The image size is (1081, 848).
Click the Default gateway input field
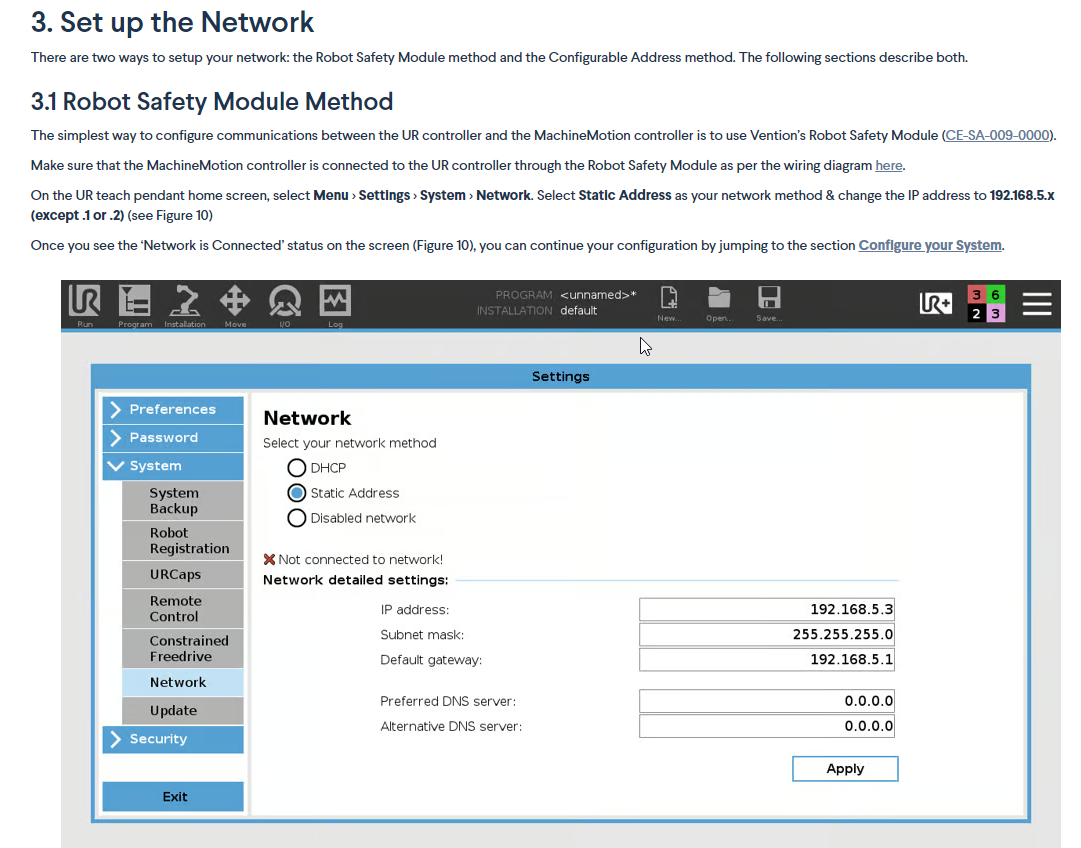pos(767,660)
